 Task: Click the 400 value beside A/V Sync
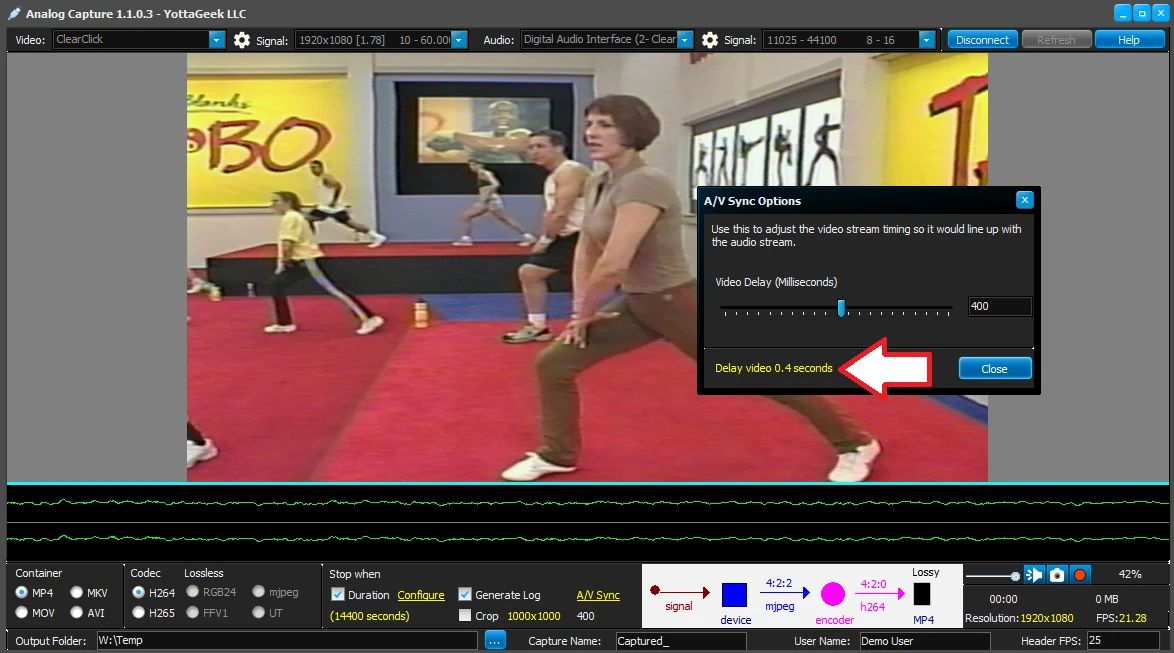[586, 616]
